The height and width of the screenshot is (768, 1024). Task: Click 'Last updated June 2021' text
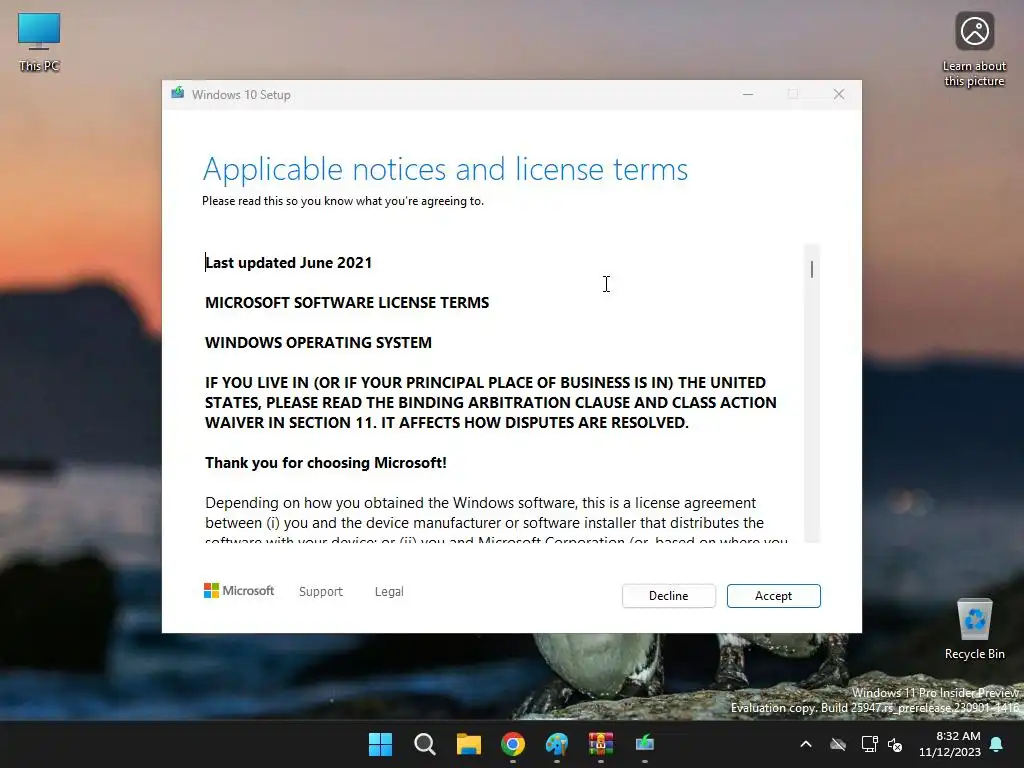pyautogui.click(x=289, y=263)
